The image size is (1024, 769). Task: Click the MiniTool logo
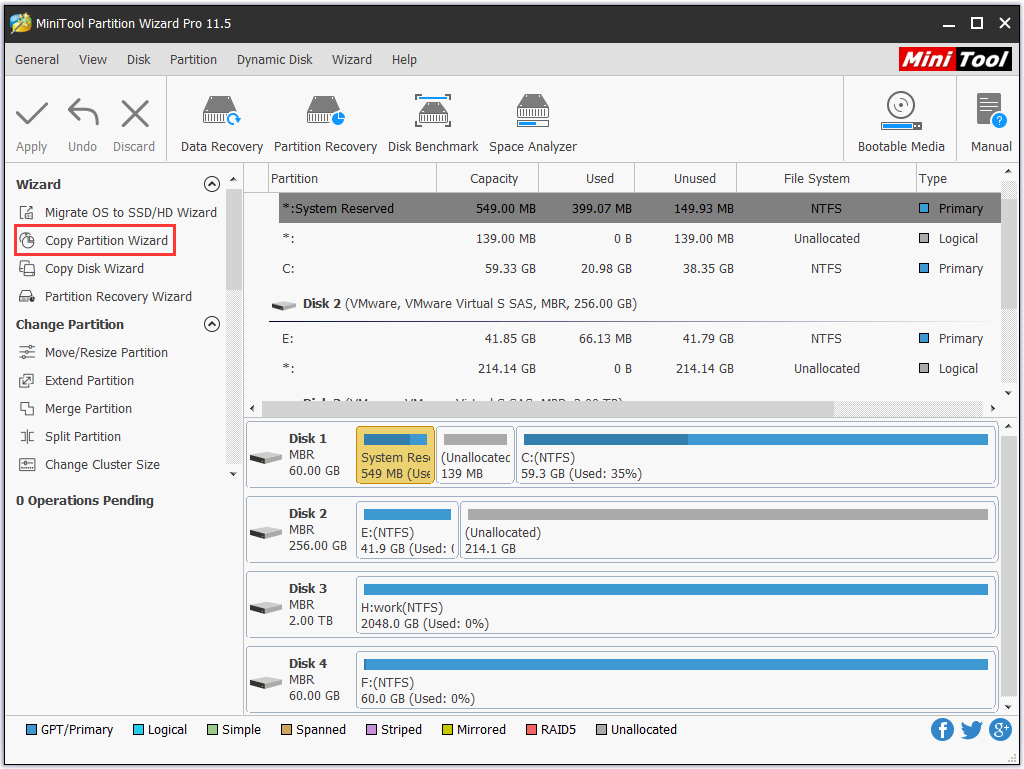pos(955,59)
